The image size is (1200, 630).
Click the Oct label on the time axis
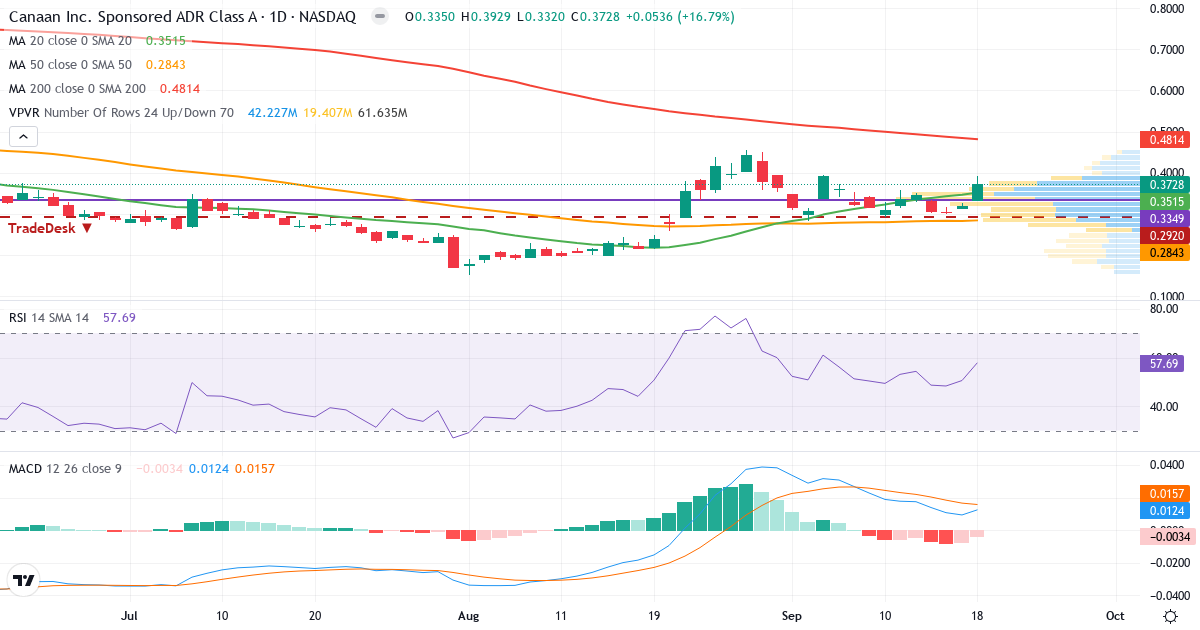(x=1116, y=615)
